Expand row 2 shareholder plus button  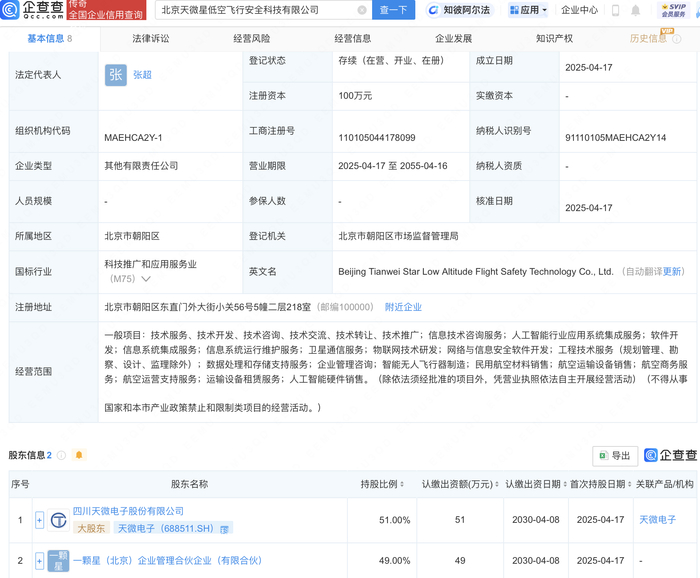click(x=40, y=561)
